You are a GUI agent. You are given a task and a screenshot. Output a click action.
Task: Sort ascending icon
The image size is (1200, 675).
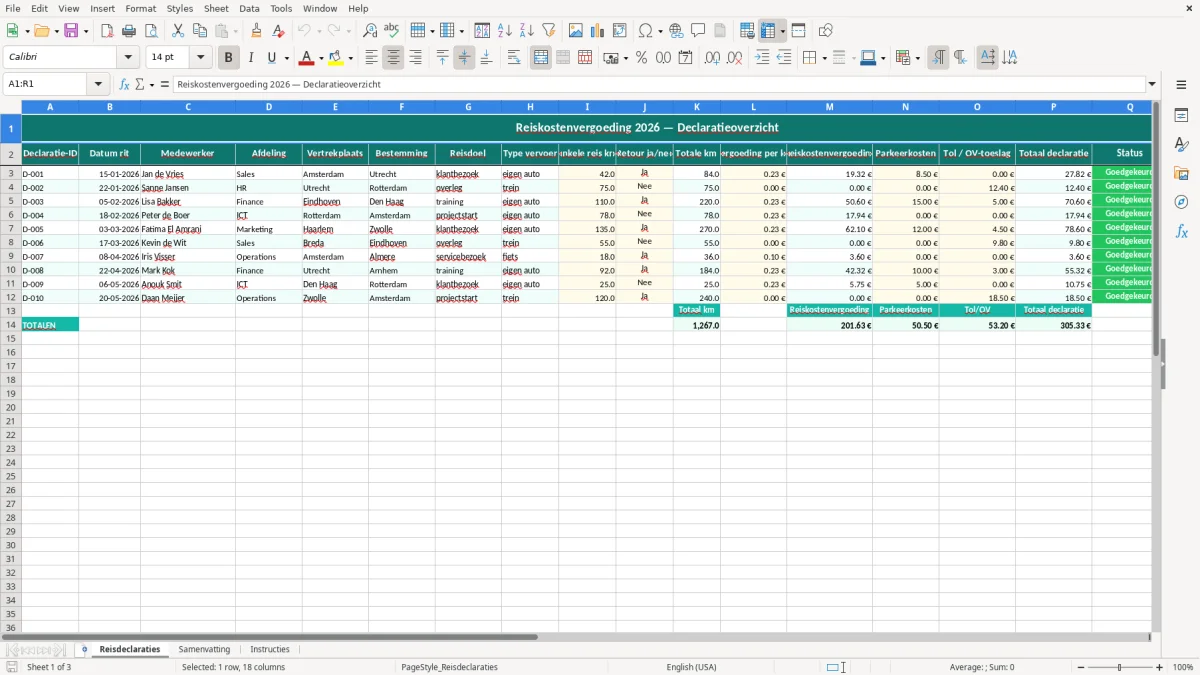click(505, 31)
